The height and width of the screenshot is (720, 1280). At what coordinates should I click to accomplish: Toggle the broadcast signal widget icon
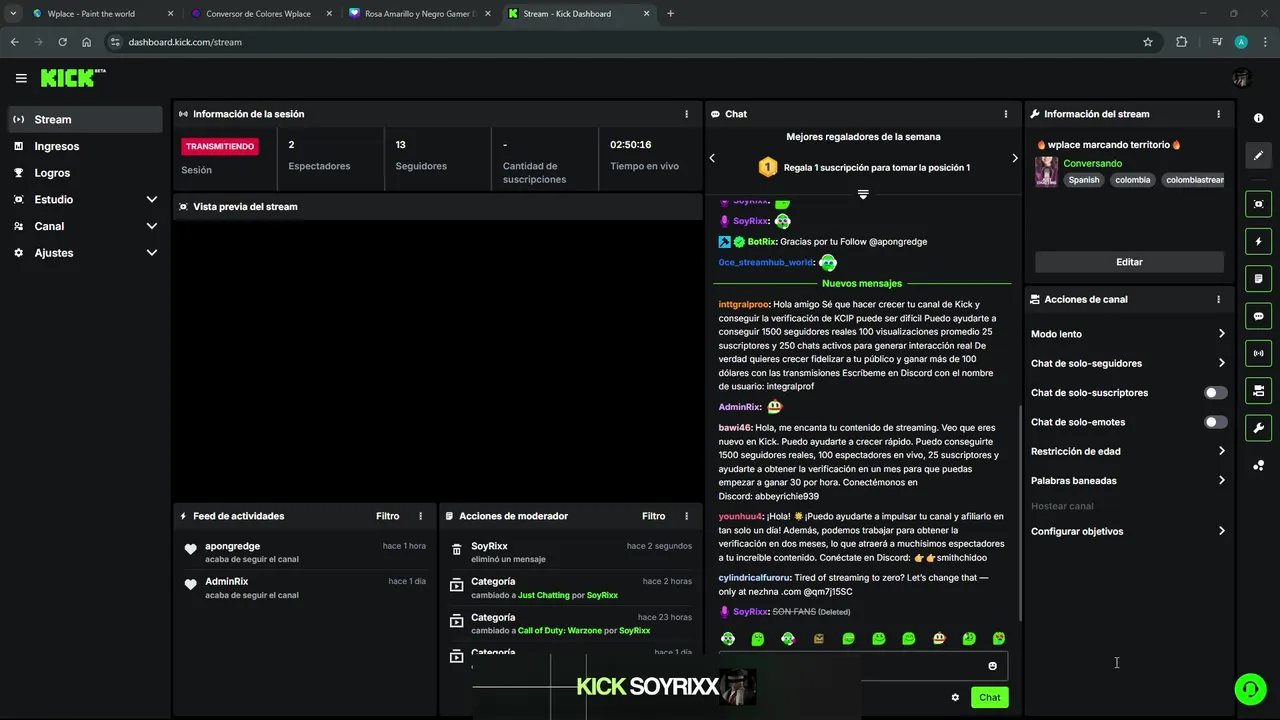pos(1258,353)
